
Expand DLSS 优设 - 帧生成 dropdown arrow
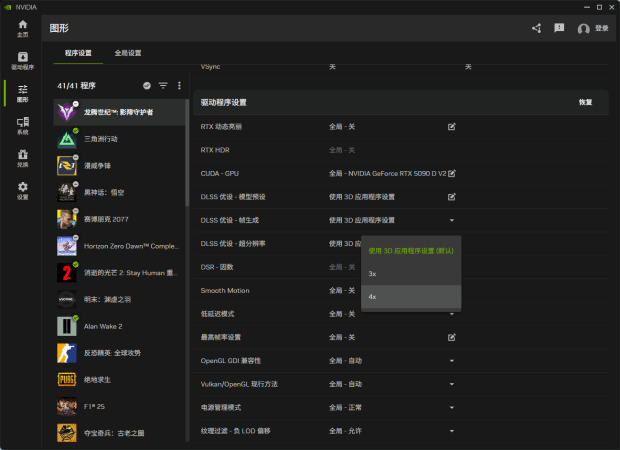452,220
